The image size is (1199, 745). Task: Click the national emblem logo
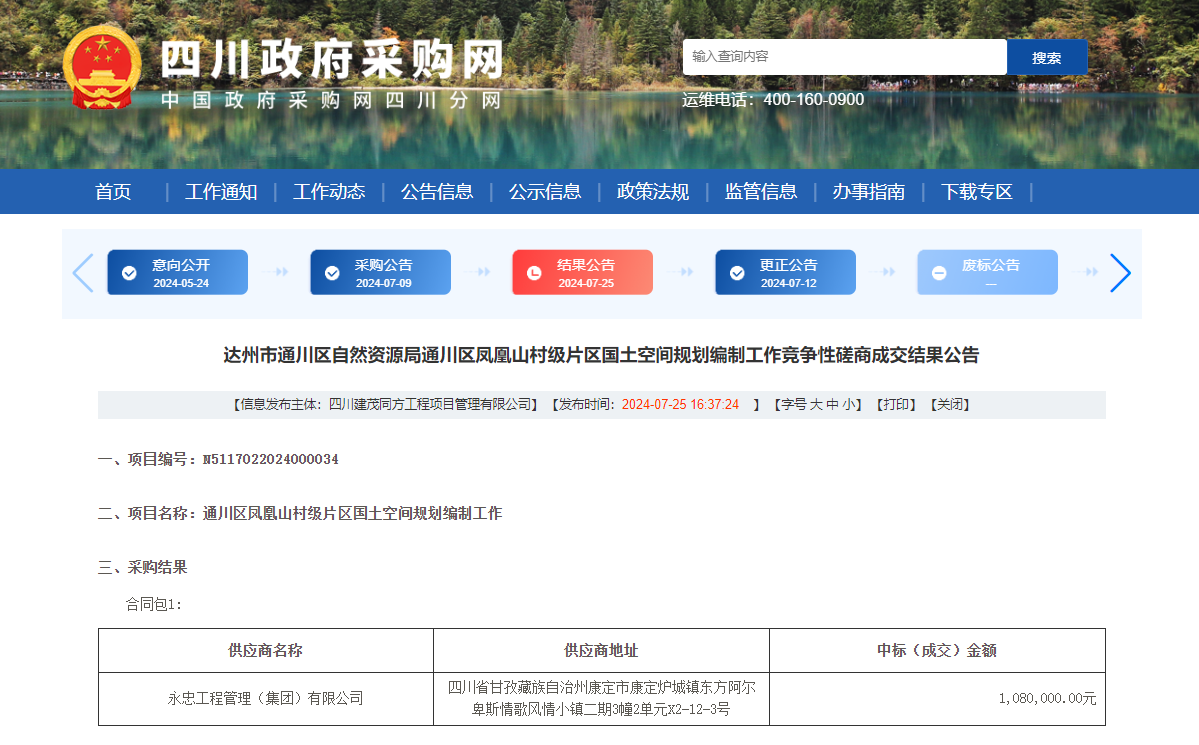click(102, 67)
